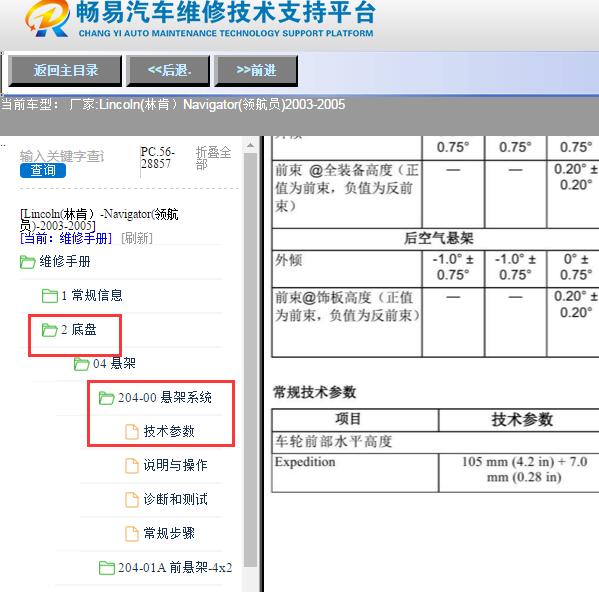This screenshot has width=599, height=592.
Task: Expand the 204-01A 前悬架-4x2 node
Action: [175, 568]
